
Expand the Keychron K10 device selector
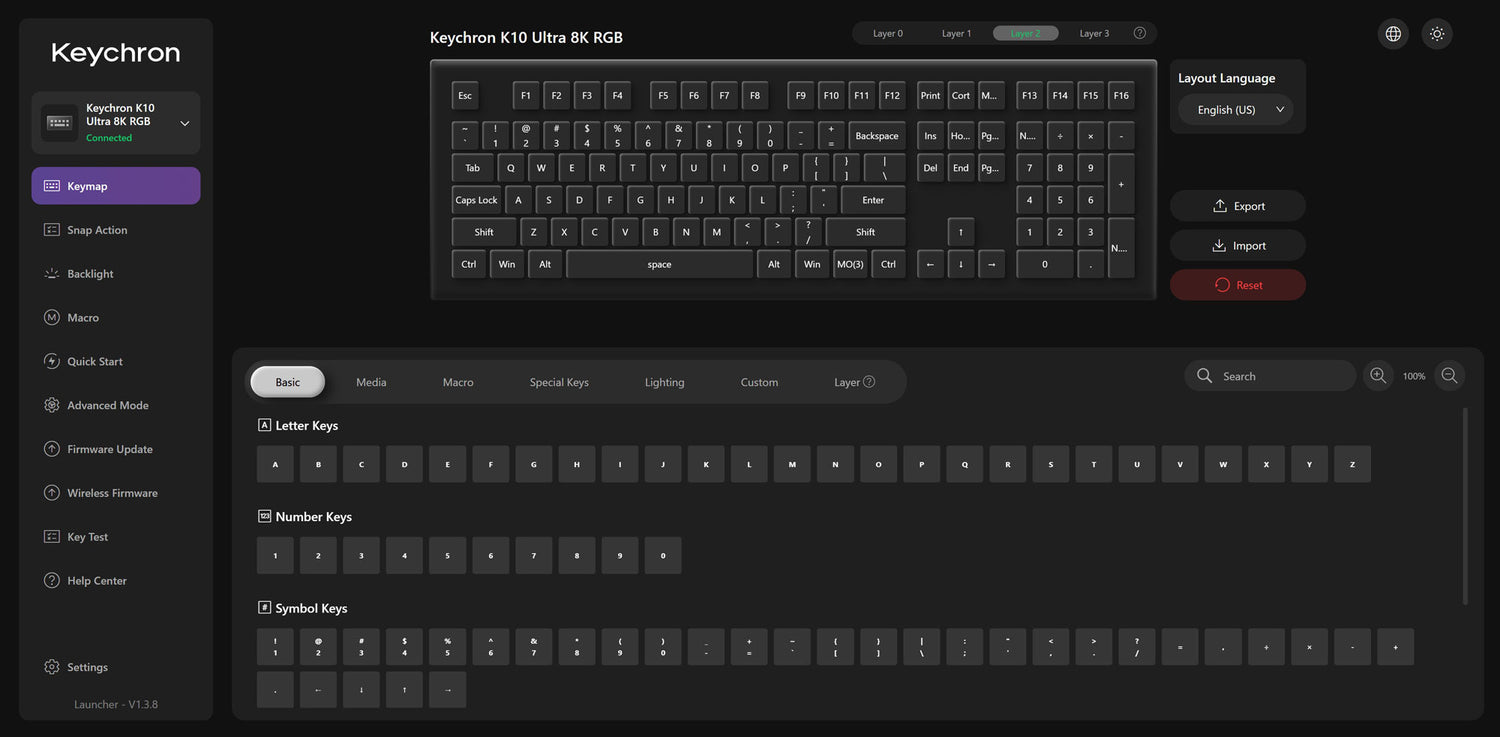tap(116, 123)
